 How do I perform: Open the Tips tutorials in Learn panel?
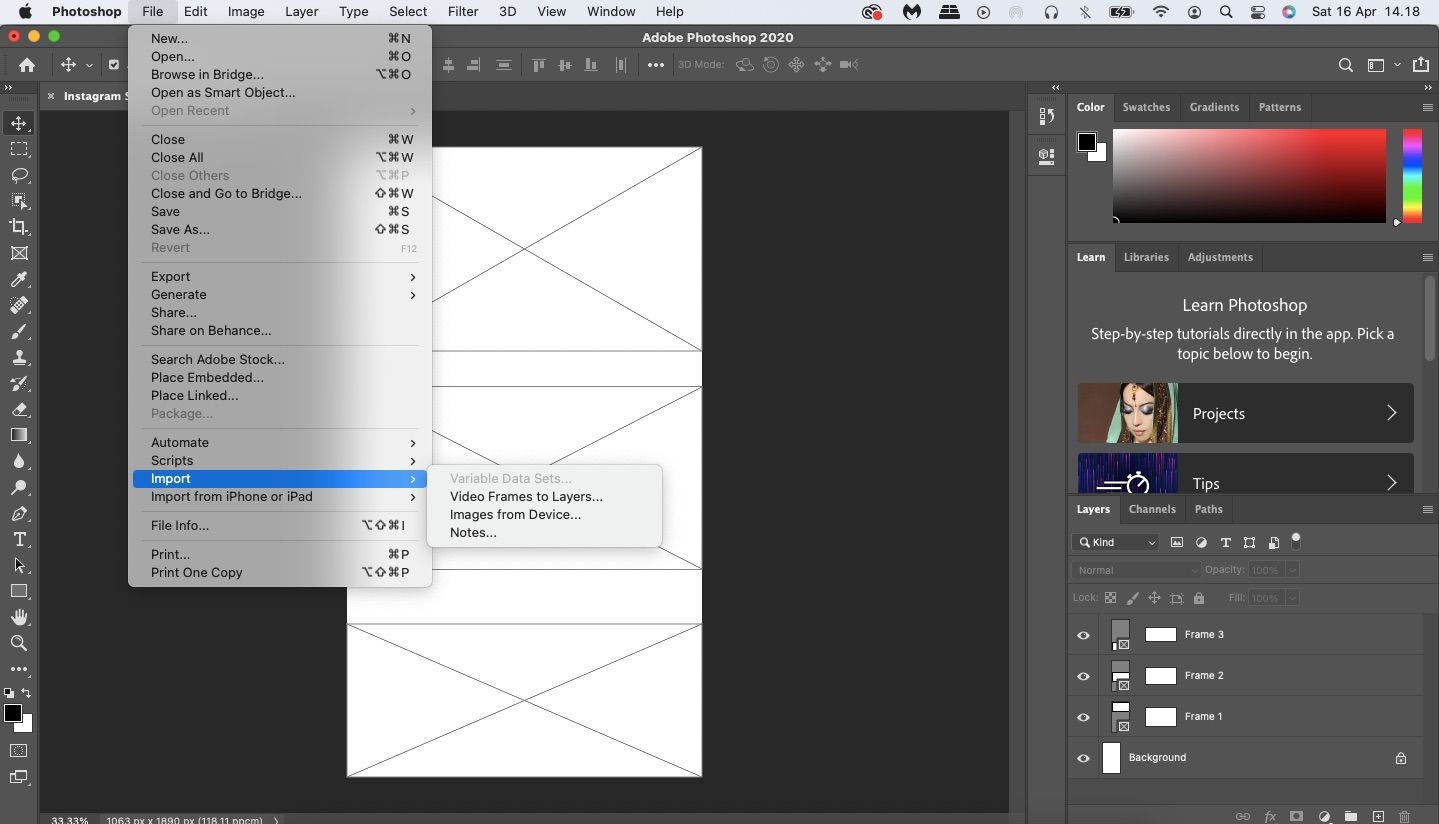click(1243, 481)
